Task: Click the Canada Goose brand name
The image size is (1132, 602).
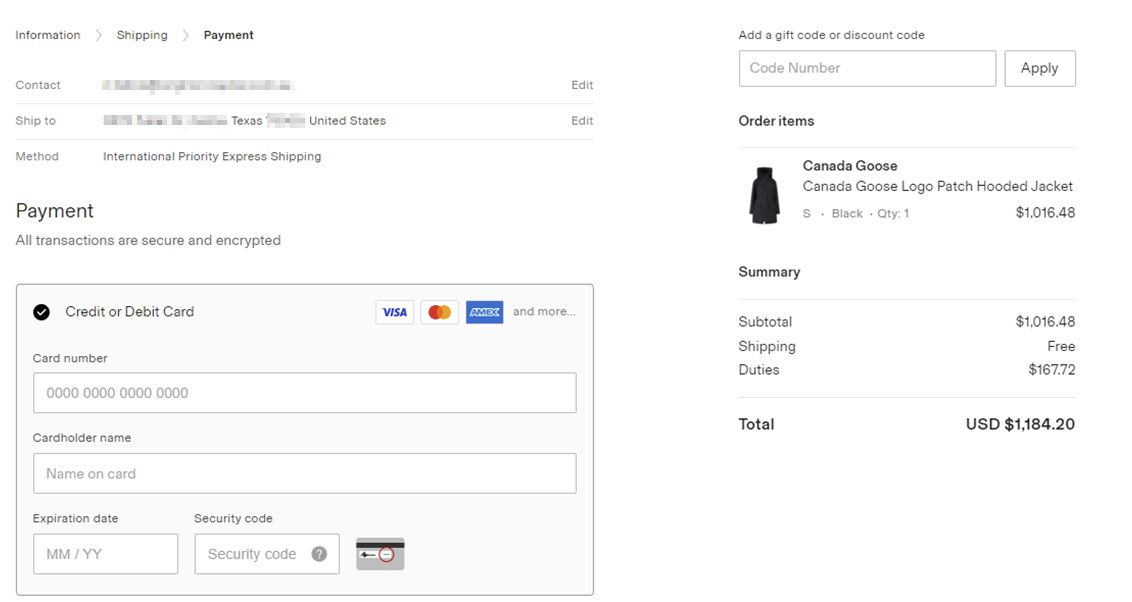Action: click(850, 165)
